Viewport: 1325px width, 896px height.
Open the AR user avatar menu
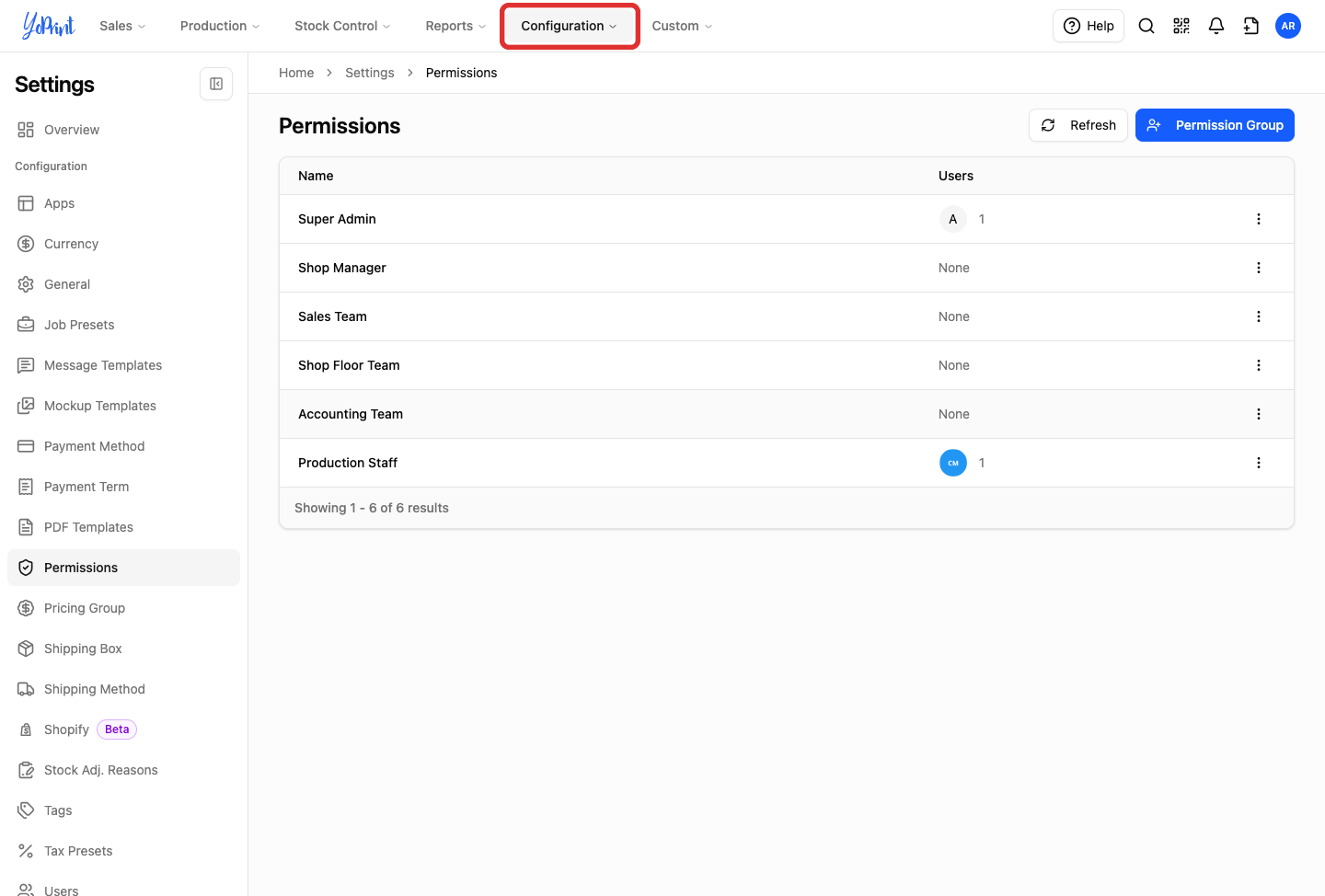click(1288, 26)
